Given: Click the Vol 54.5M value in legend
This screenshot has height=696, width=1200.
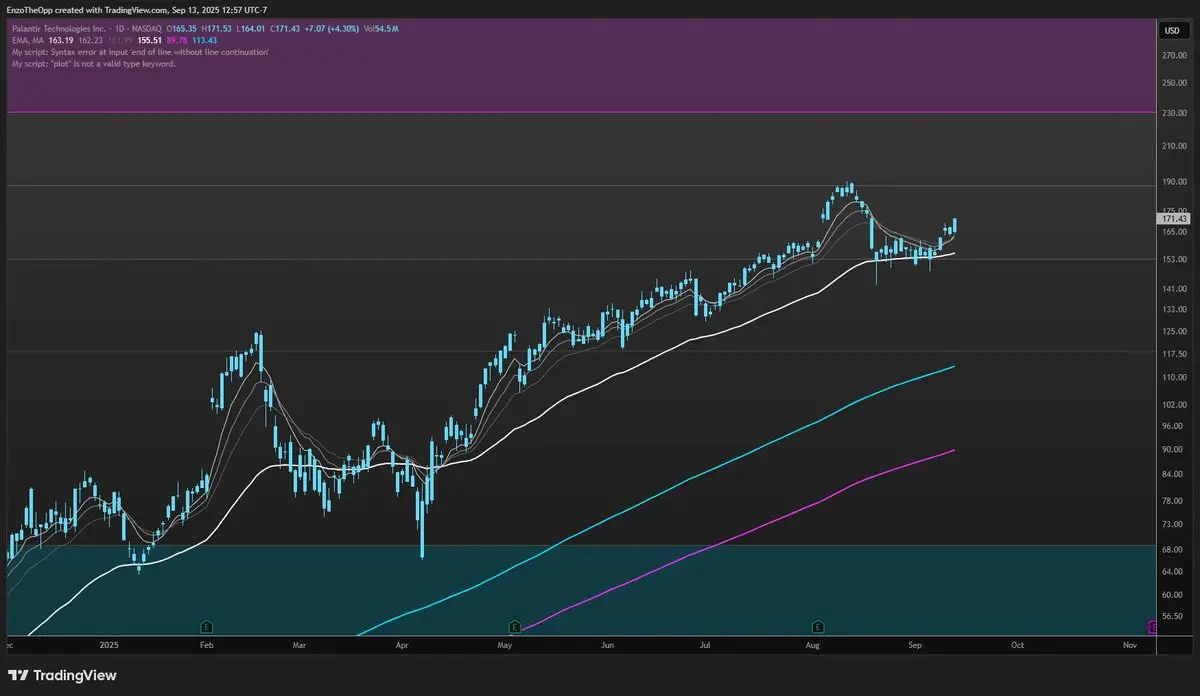Looking at the screenshot, I should coord(381,29).
